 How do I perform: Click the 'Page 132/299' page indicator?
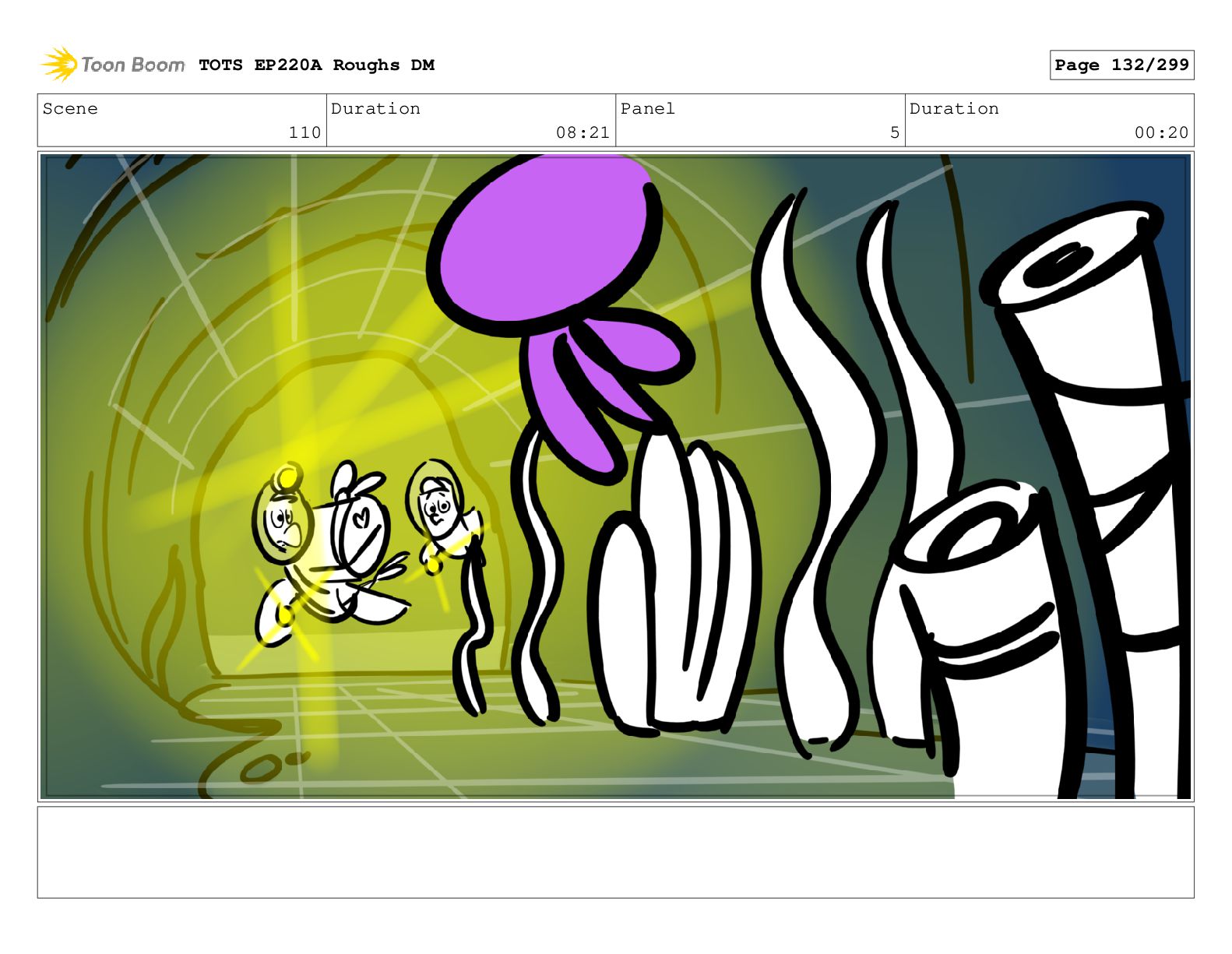[x=1121, y=65]
